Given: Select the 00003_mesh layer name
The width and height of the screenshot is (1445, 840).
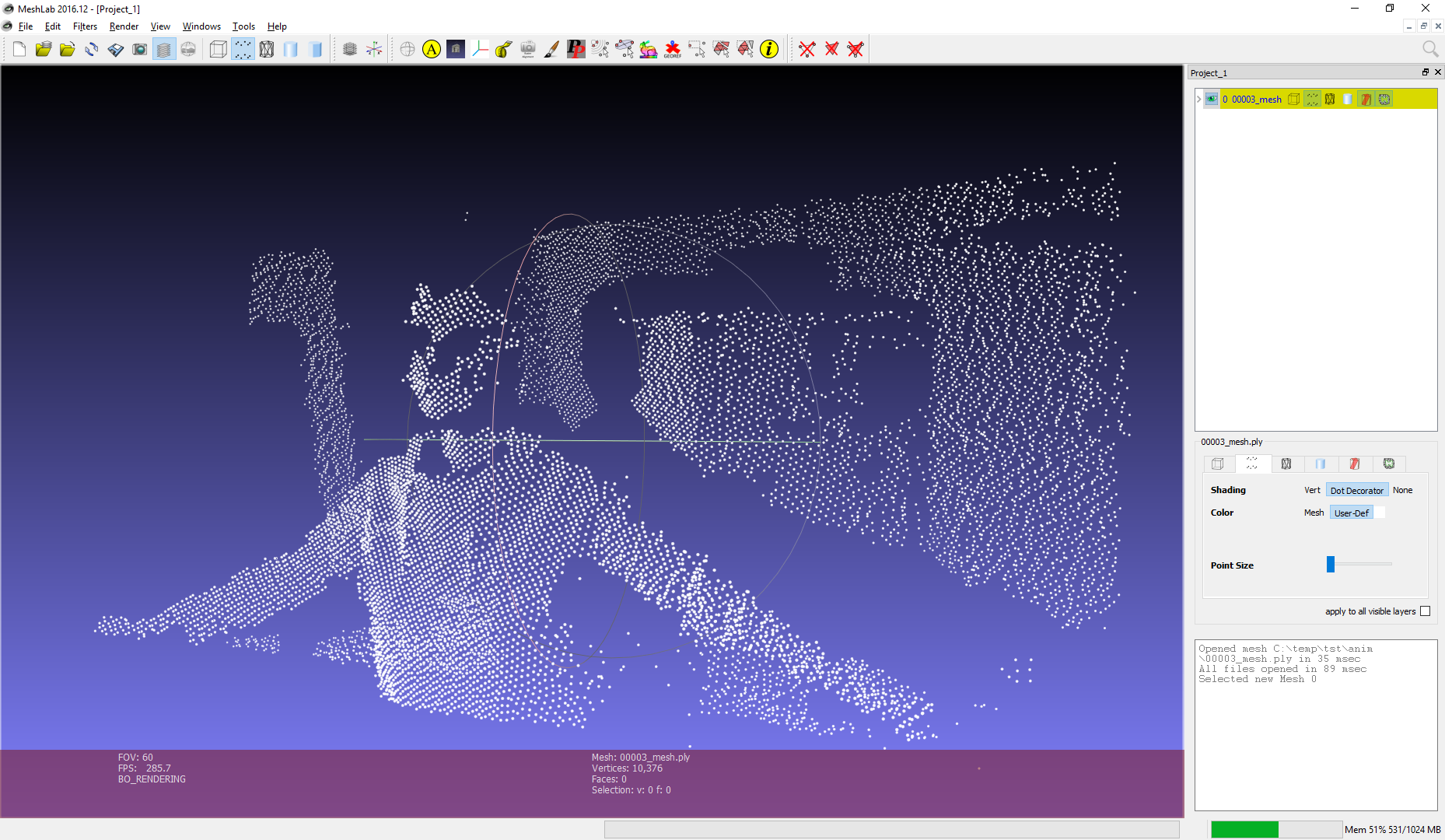Looking at the screenshot, I should pos(1256,100).
